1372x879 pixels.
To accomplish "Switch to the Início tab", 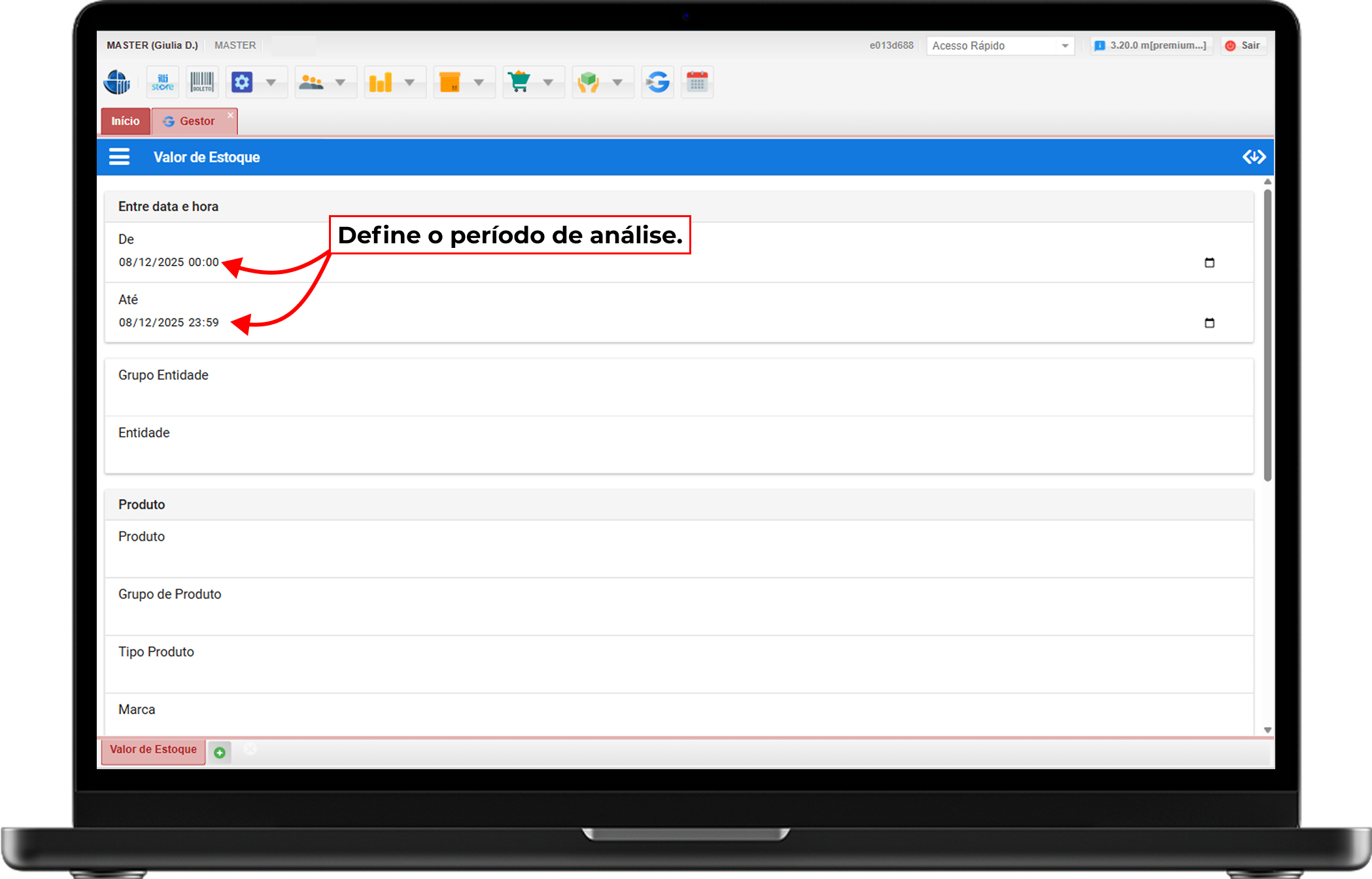I will 125,122.
